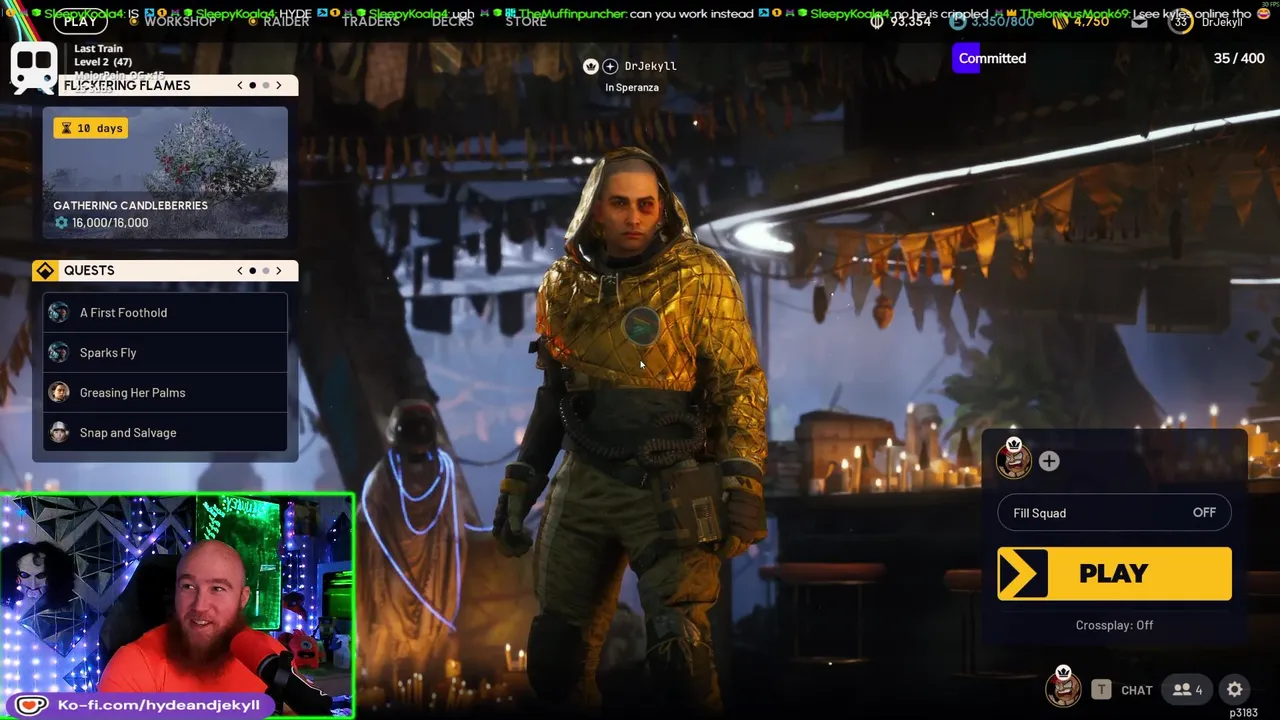Open the Greasing Her Palms quest
Screen dimensions: 1280x720
coord(165,393)
